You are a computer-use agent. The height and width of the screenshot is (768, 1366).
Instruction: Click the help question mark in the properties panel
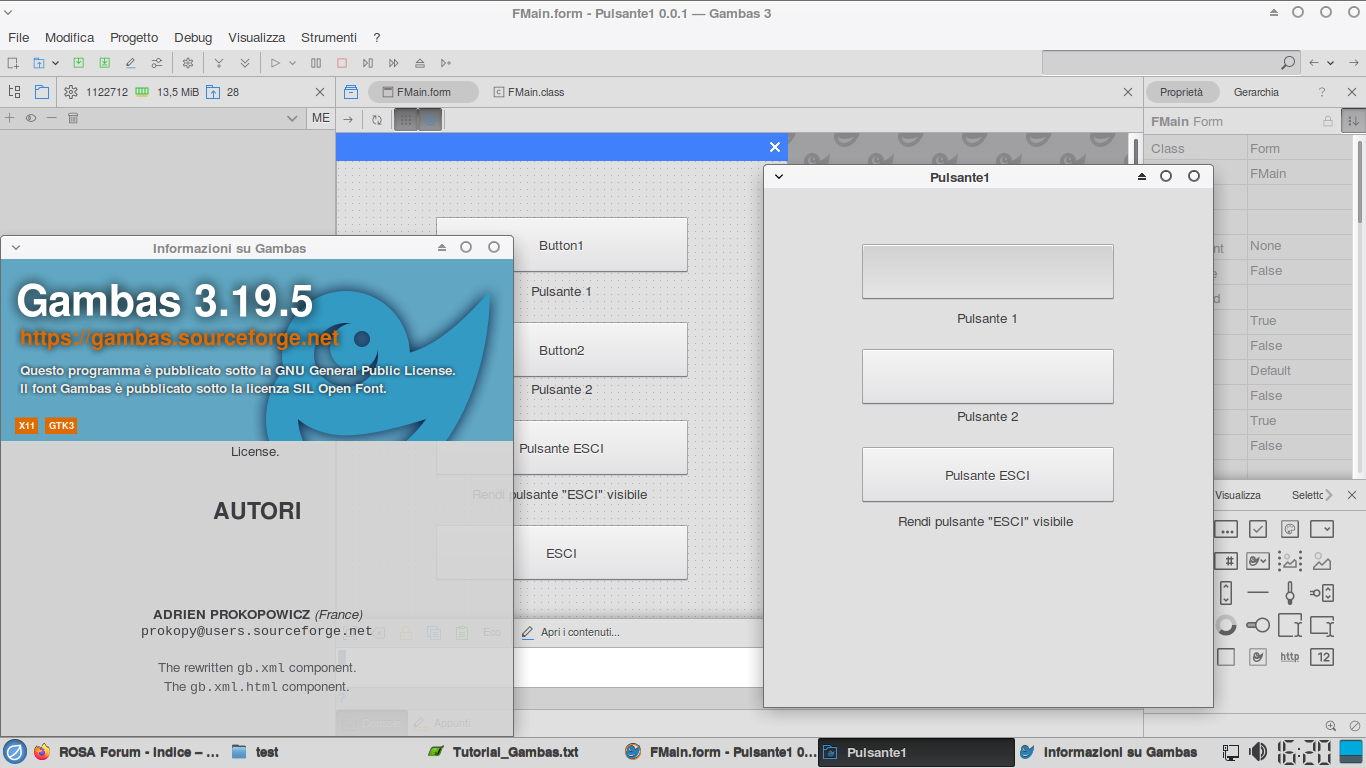coord(1322,92)
